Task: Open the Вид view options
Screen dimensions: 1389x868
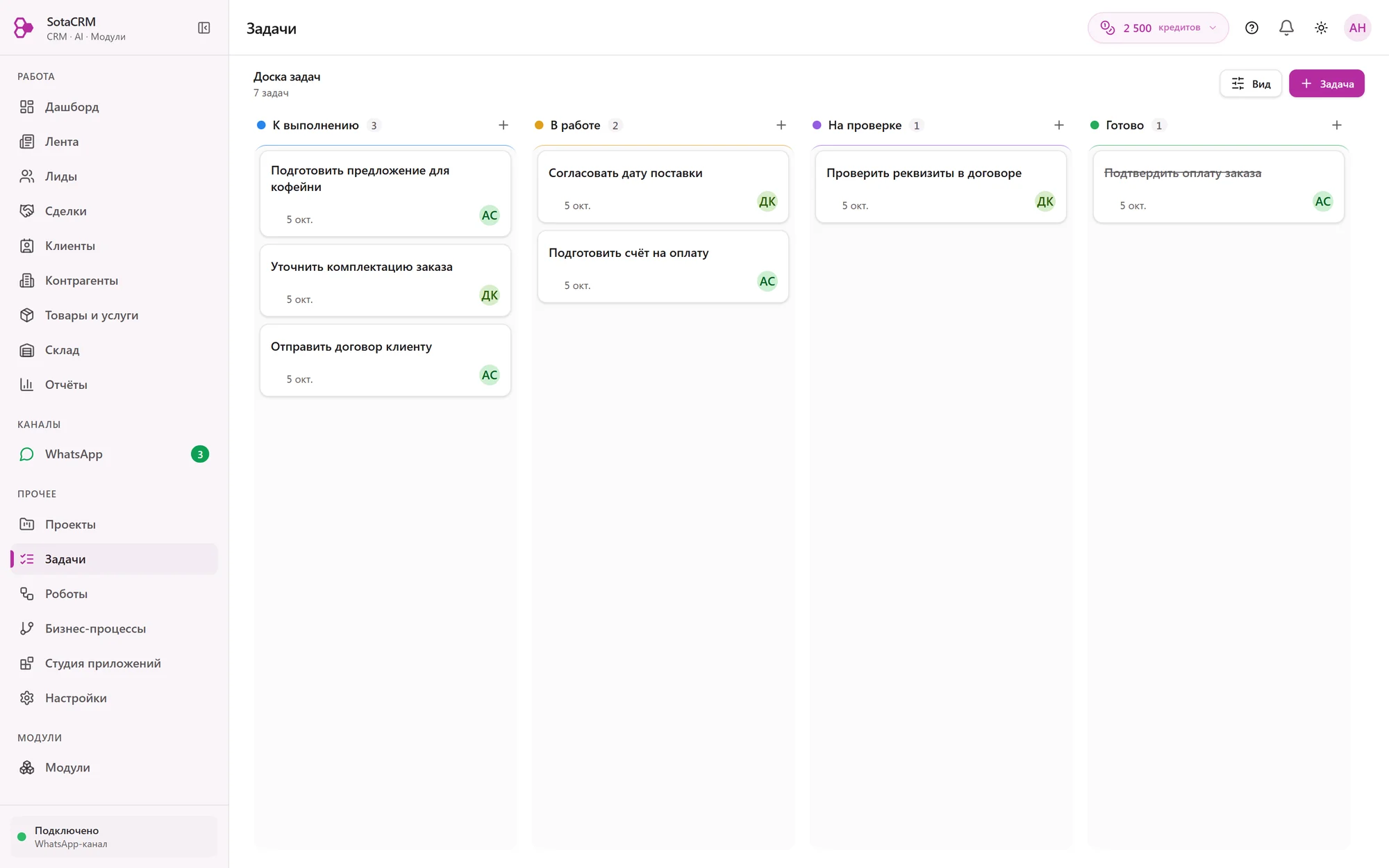Action: pyautogui.click(x=1251, y=83)
